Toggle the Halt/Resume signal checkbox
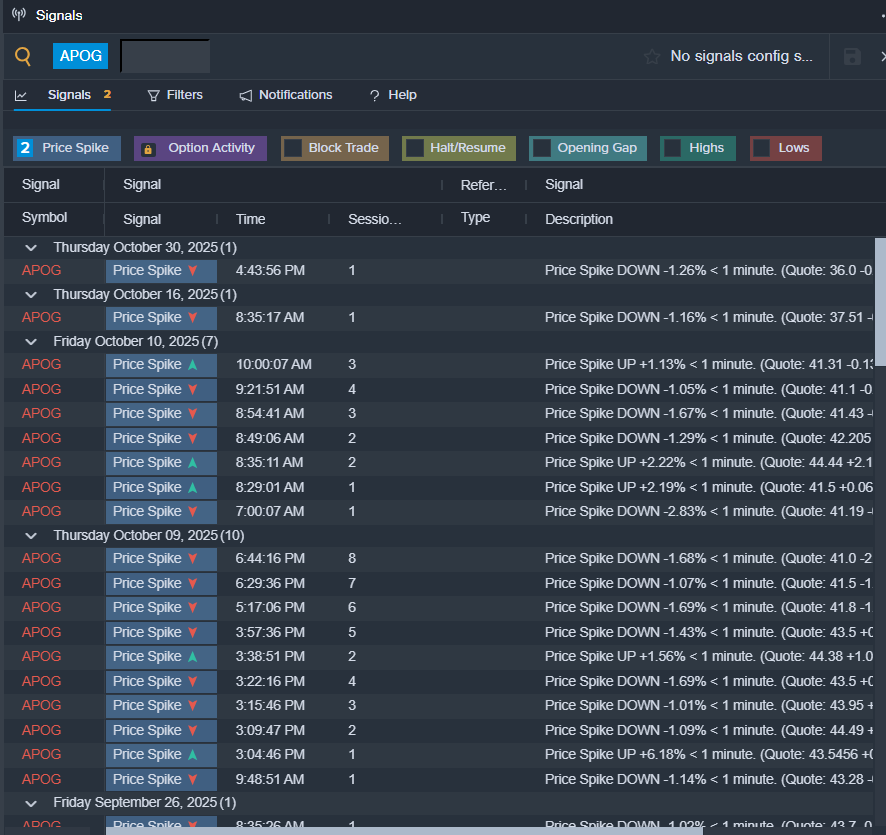 [415, 148]
